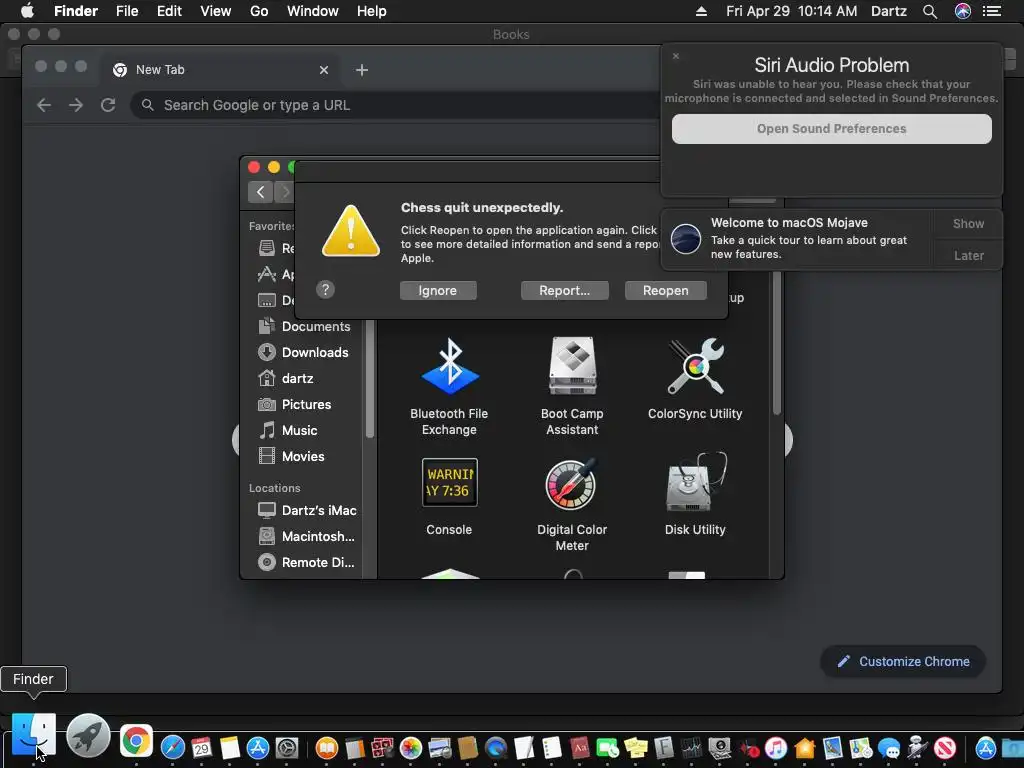
Task: Open a new Chrome tab with plus
Action: point(362,70)
